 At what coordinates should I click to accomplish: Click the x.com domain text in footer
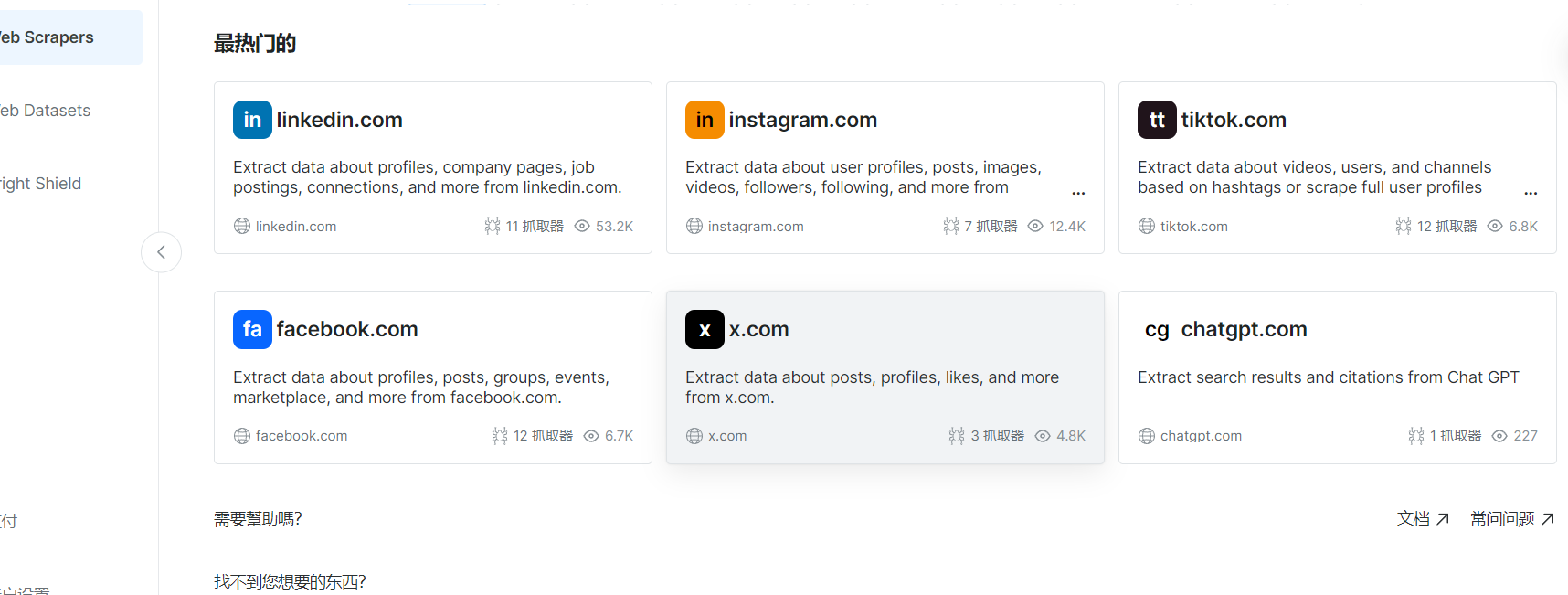pyautogui.click(x=727, y=436)
